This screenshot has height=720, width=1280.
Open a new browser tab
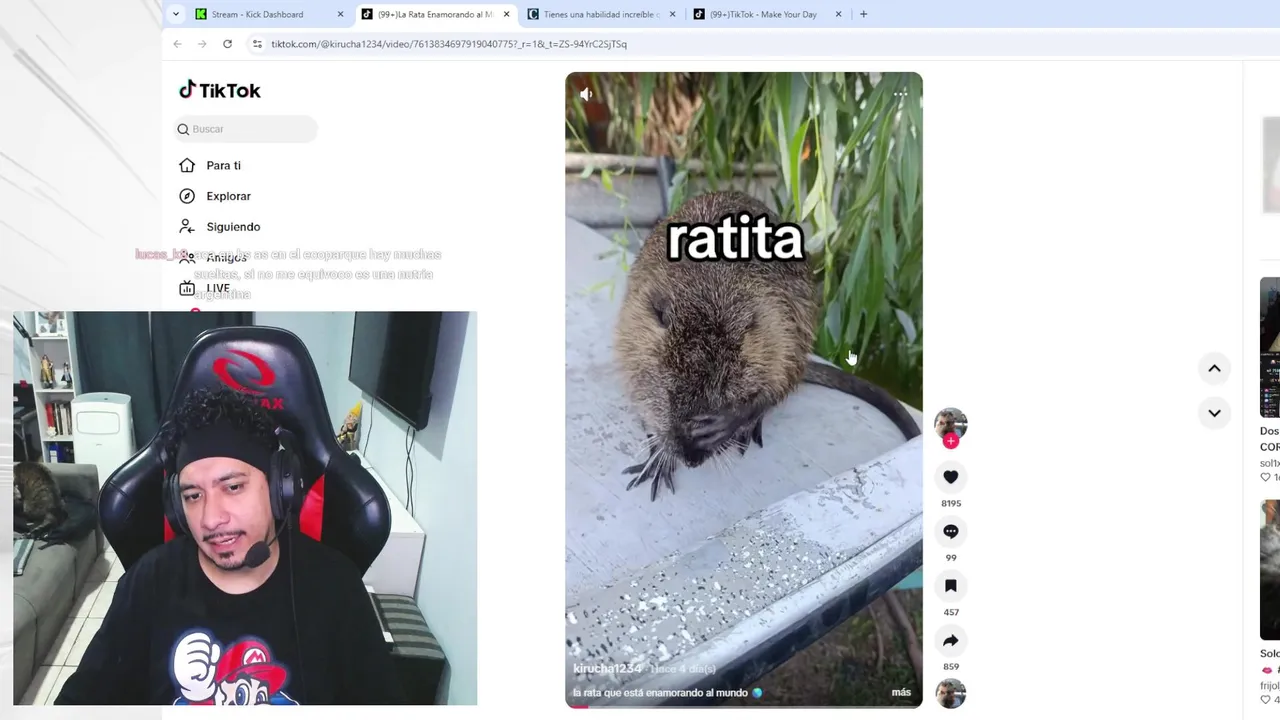pos(863,14)
